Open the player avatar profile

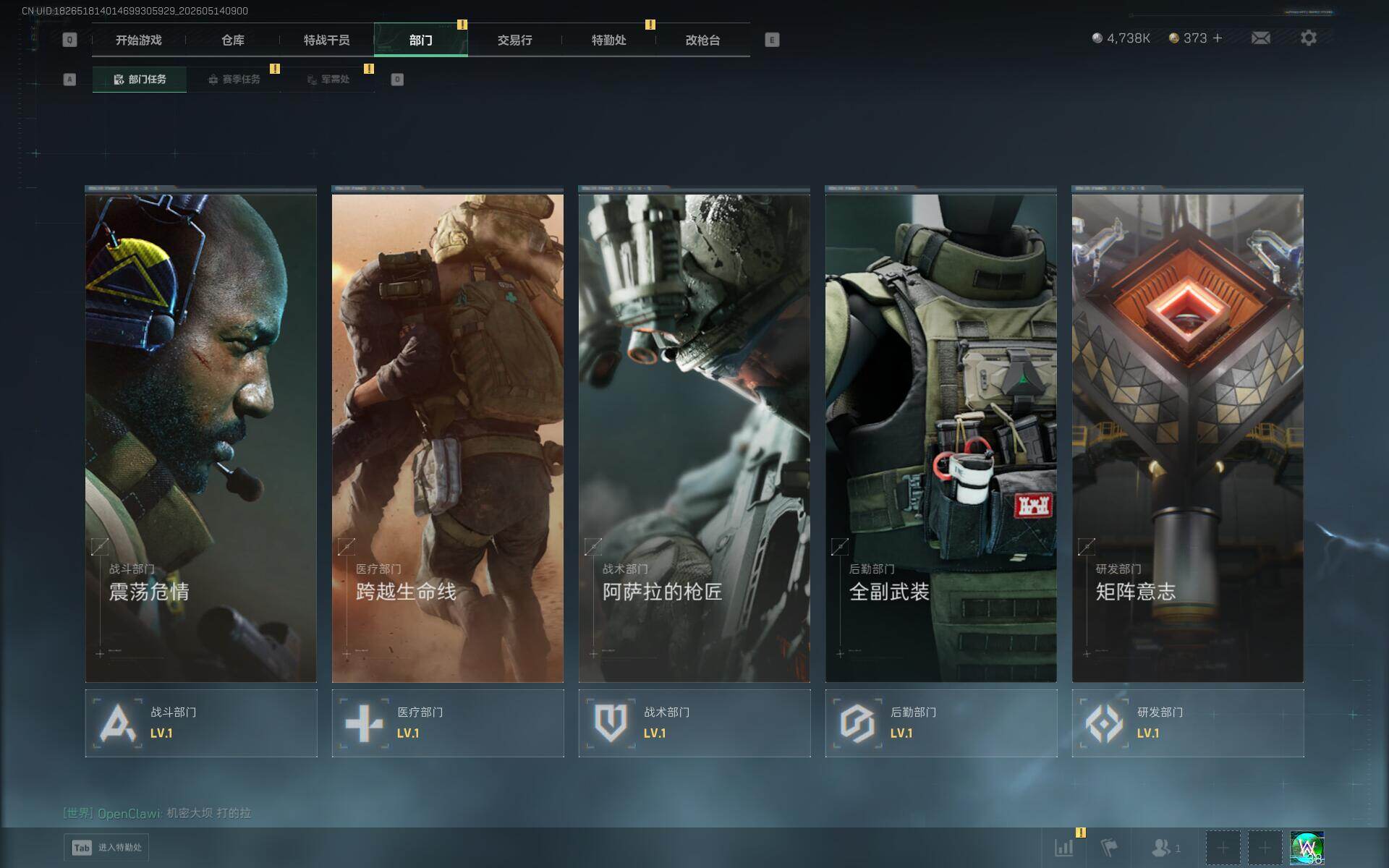(x=1307, y=848)
